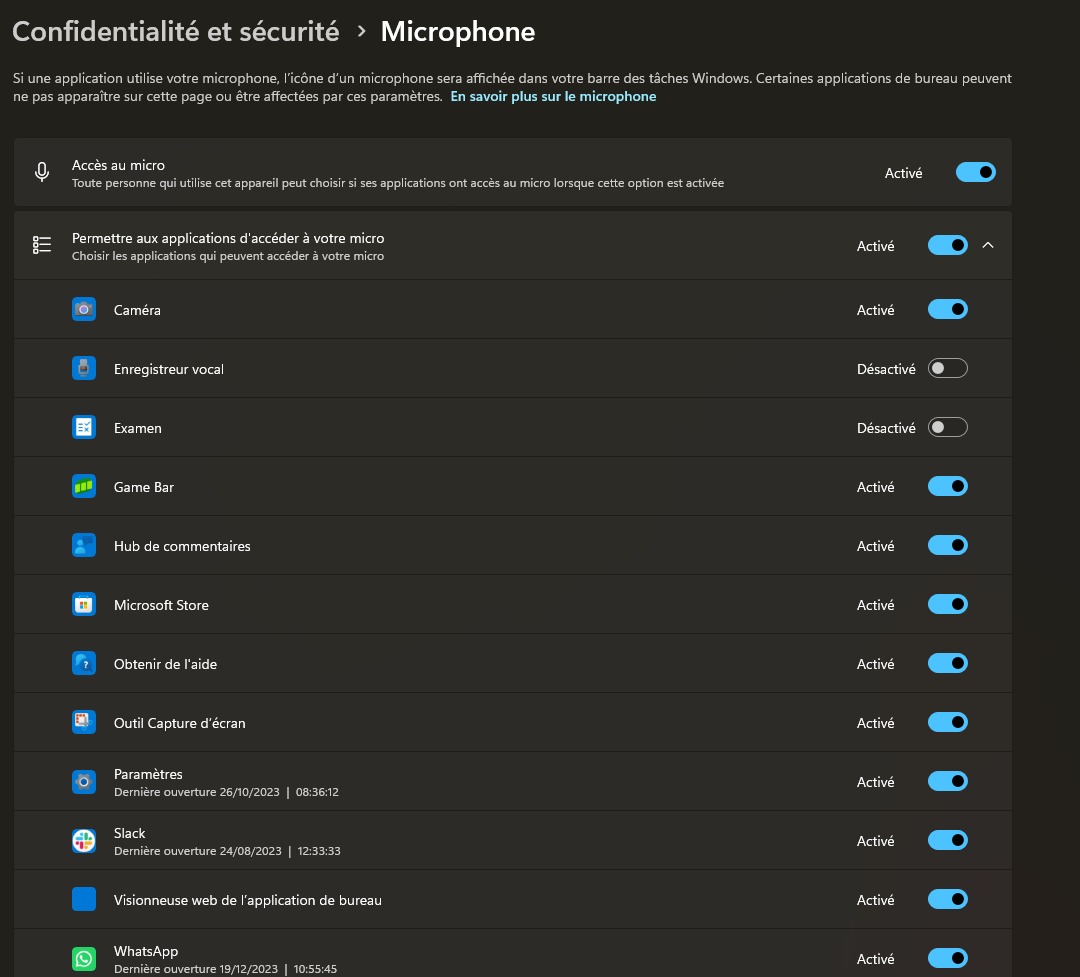Toggle off Obtenir de l'aide microphone access

tap(947, 664)
